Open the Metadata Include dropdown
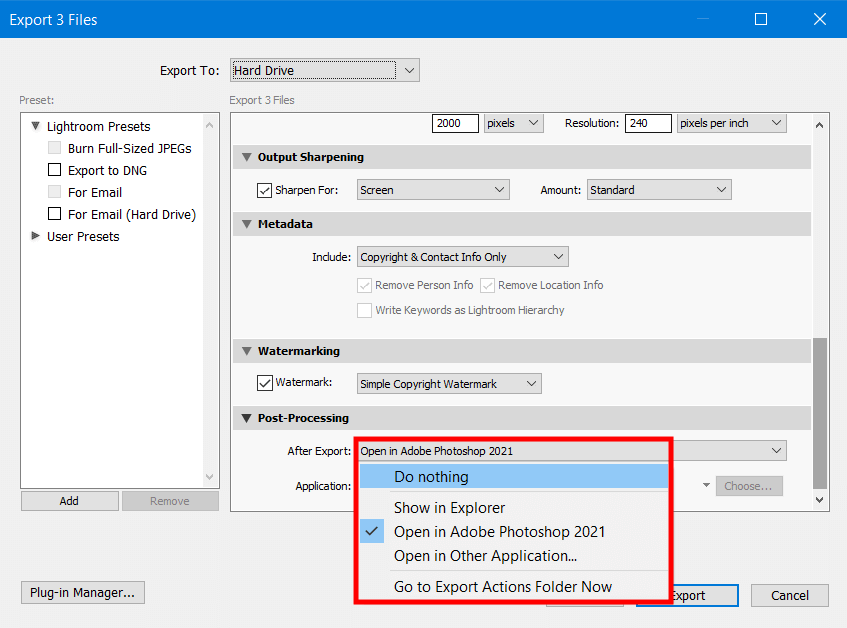The image size is (847, 628). (463, 257)
